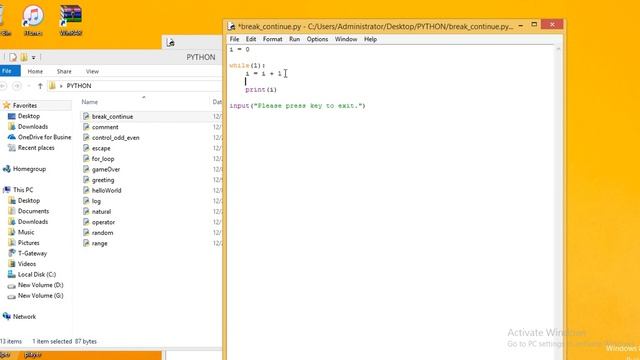Click the File tab in Explorer ribbon
640x360 pixels.
(9, 71)
